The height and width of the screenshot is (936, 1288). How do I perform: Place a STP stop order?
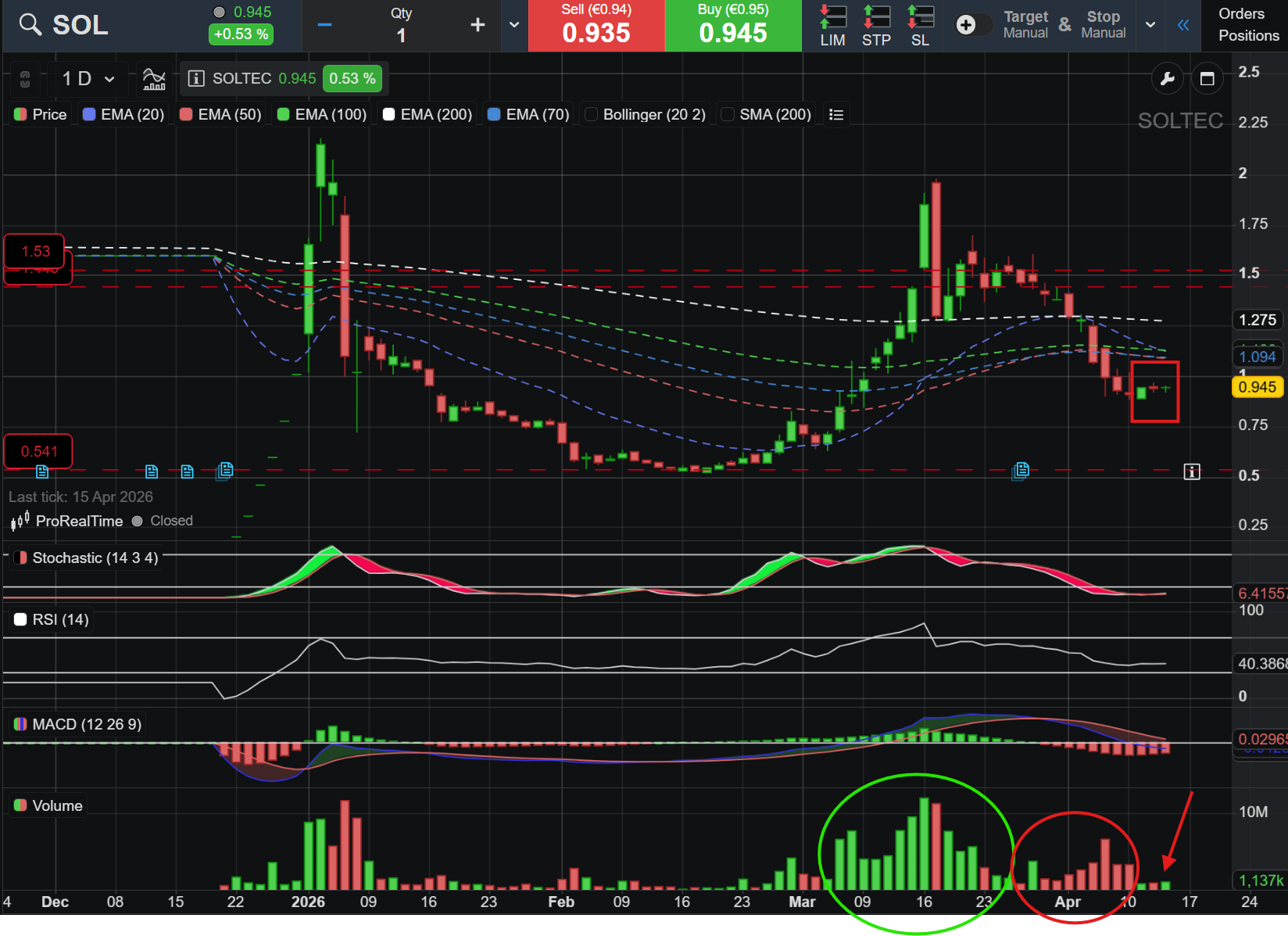coord(876,26)
